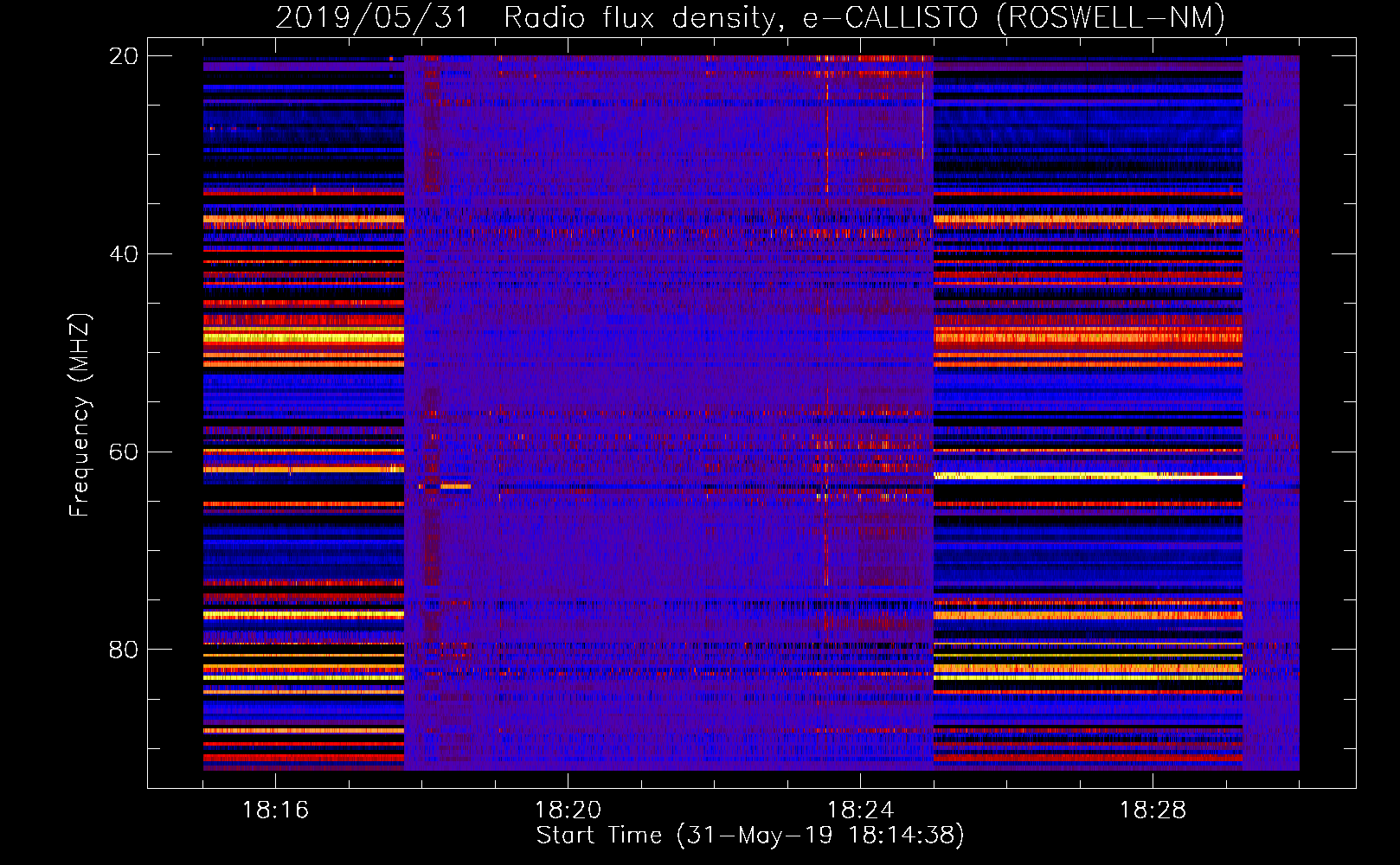The image size is (1400, 865).
Task: Click the time tick label 18:24
Action: tap(860, 811)
